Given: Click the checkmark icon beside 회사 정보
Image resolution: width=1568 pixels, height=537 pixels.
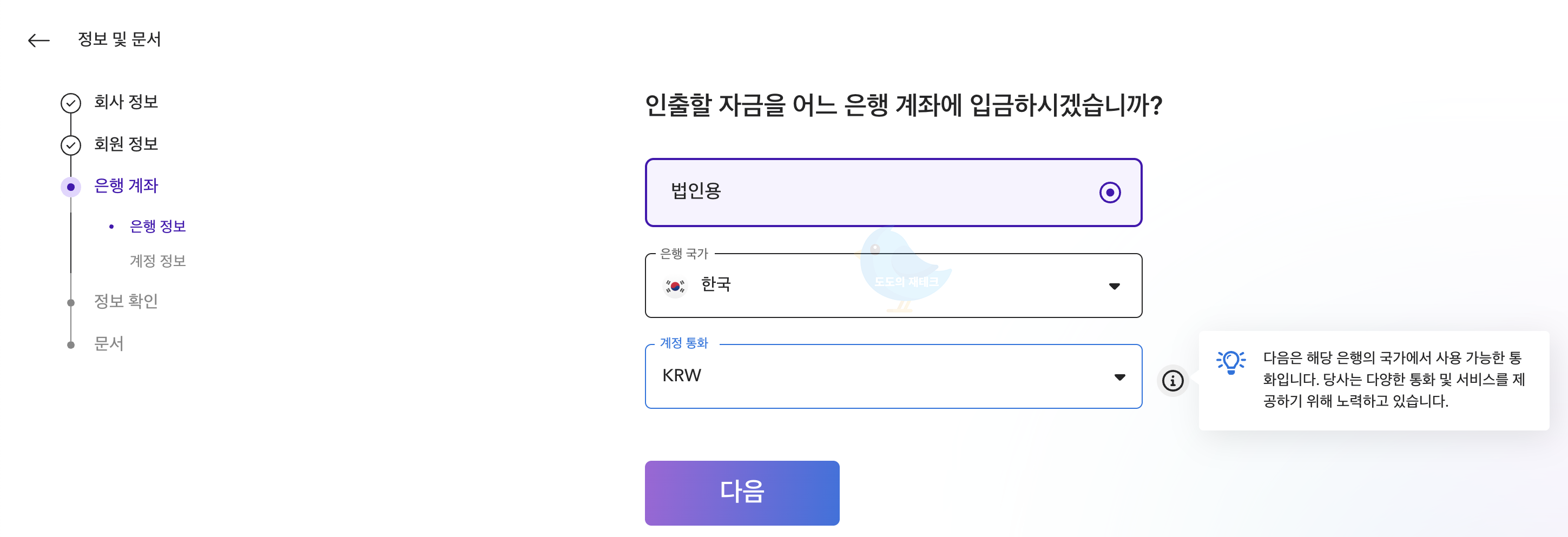Looking at the screenshot, I should (x=71, y=102).
